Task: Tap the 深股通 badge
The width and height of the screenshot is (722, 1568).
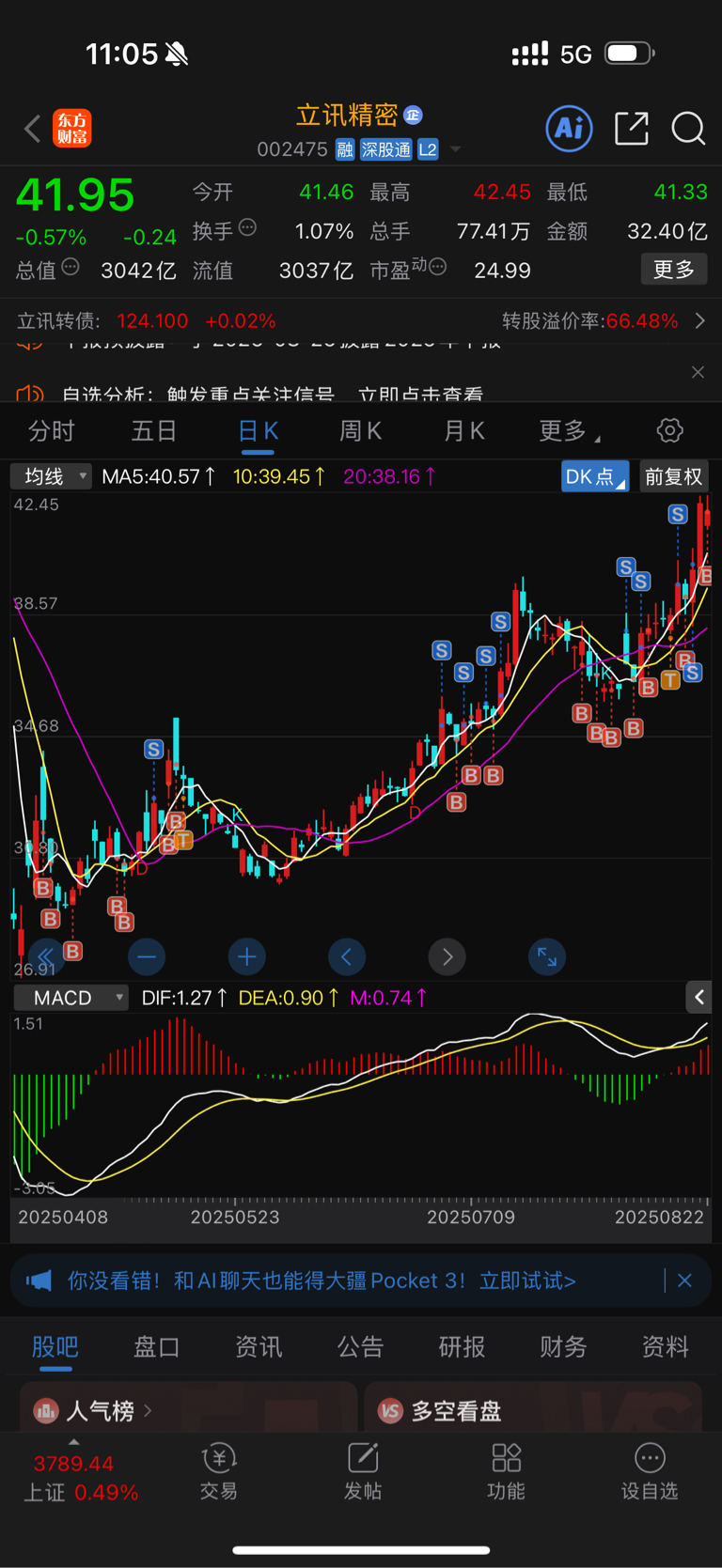Action: click(386, 149)
